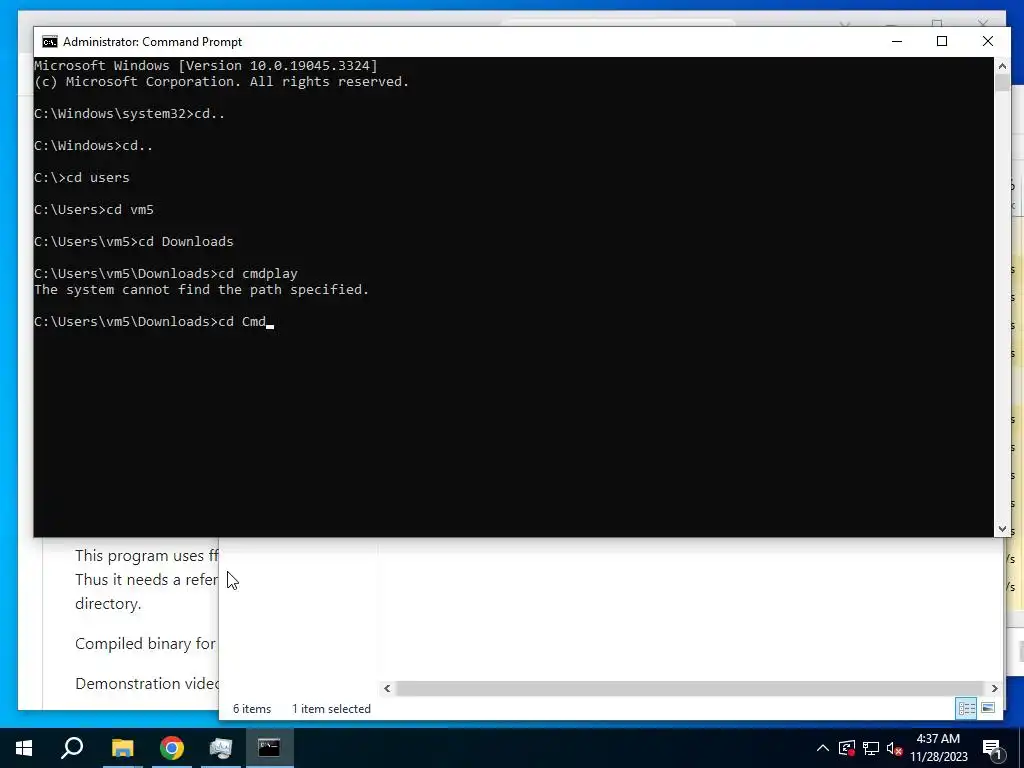Close the Command Prompt window
Image resolution: width=1024 pixels, height=768 pixels.
click(x=987, y=41)
